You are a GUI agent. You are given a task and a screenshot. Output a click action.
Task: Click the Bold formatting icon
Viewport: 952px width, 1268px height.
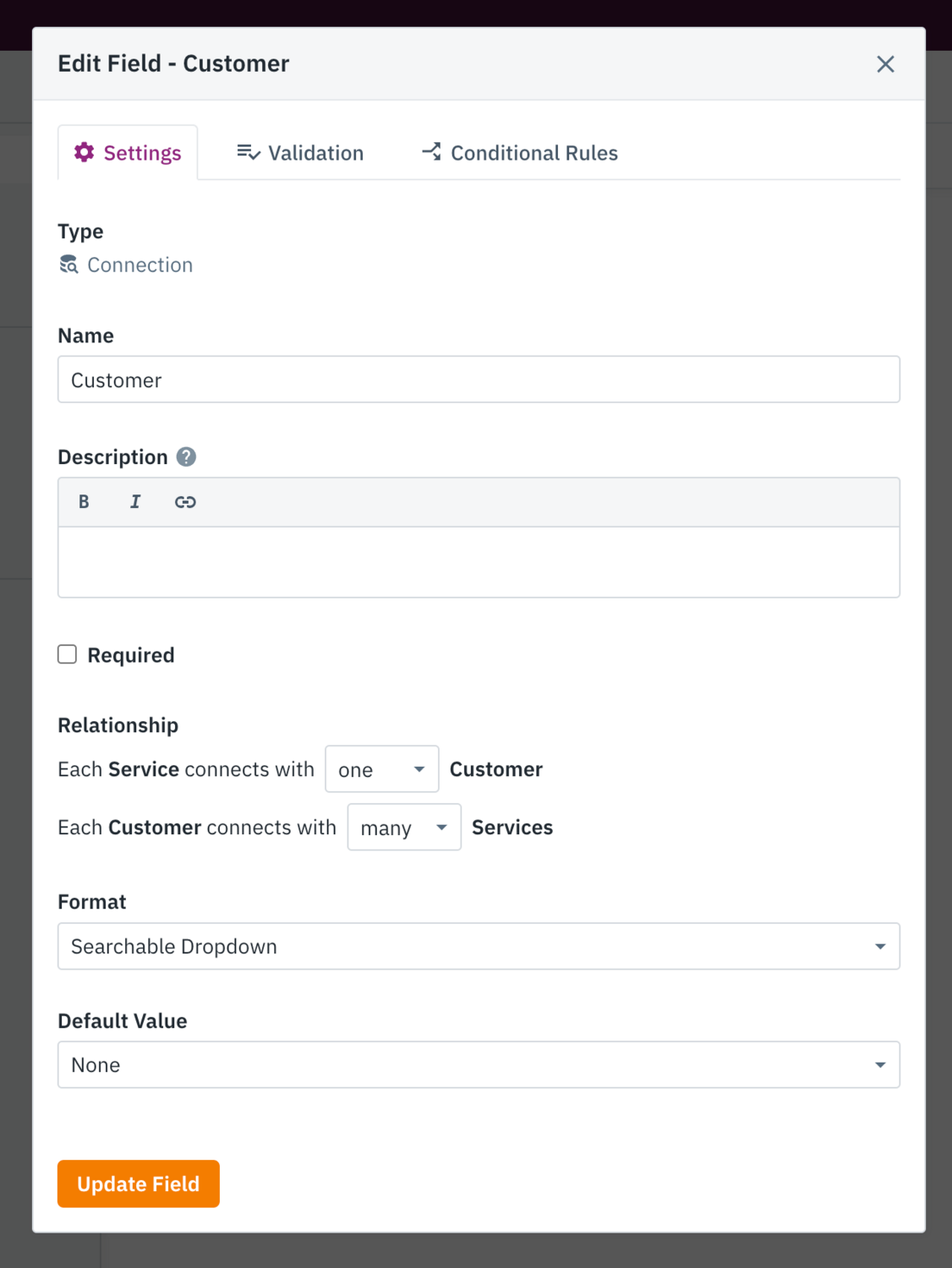[x=84, y=502]
